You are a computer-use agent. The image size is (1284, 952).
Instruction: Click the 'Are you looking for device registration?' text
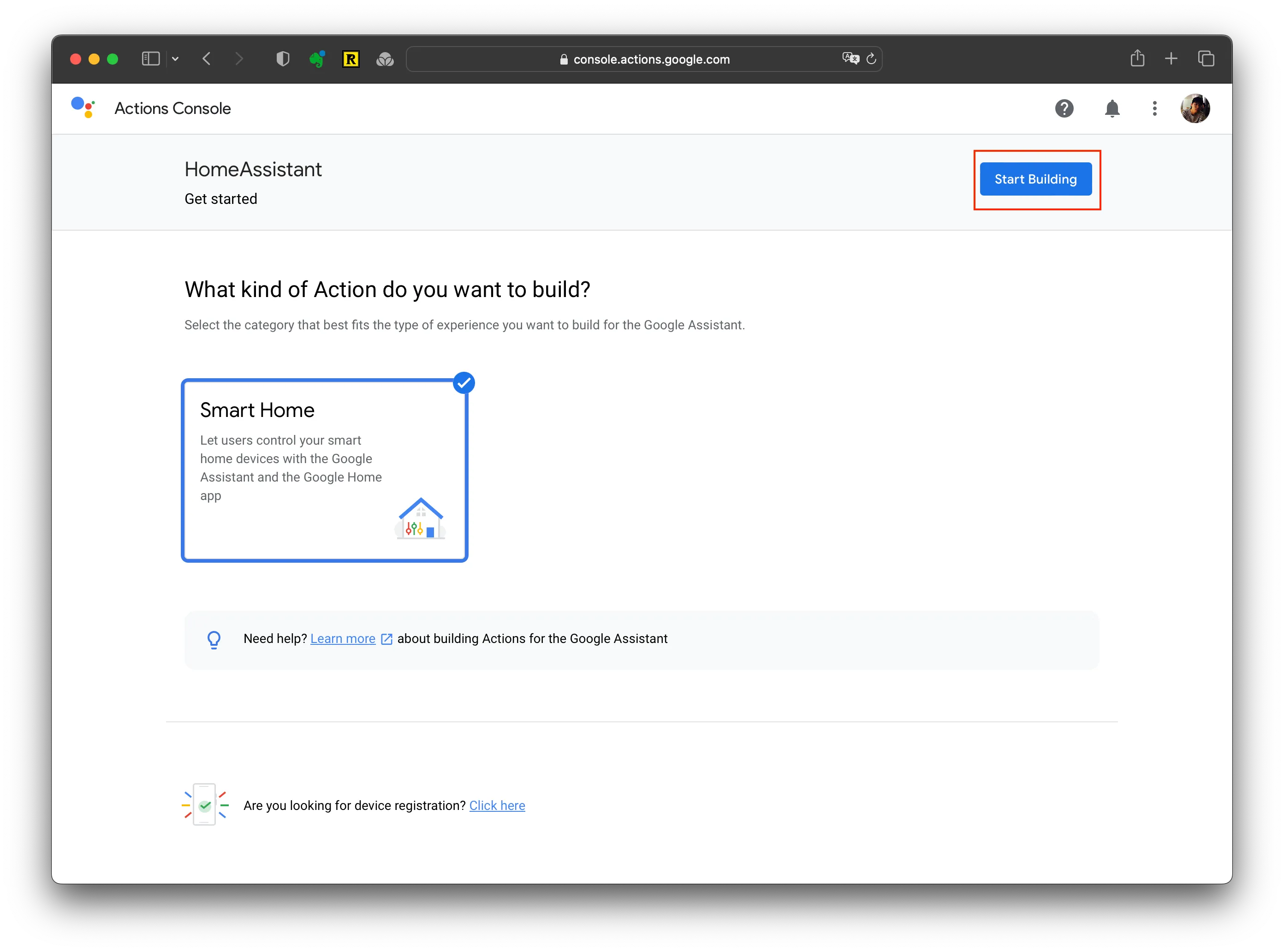[x=354, y=805]
